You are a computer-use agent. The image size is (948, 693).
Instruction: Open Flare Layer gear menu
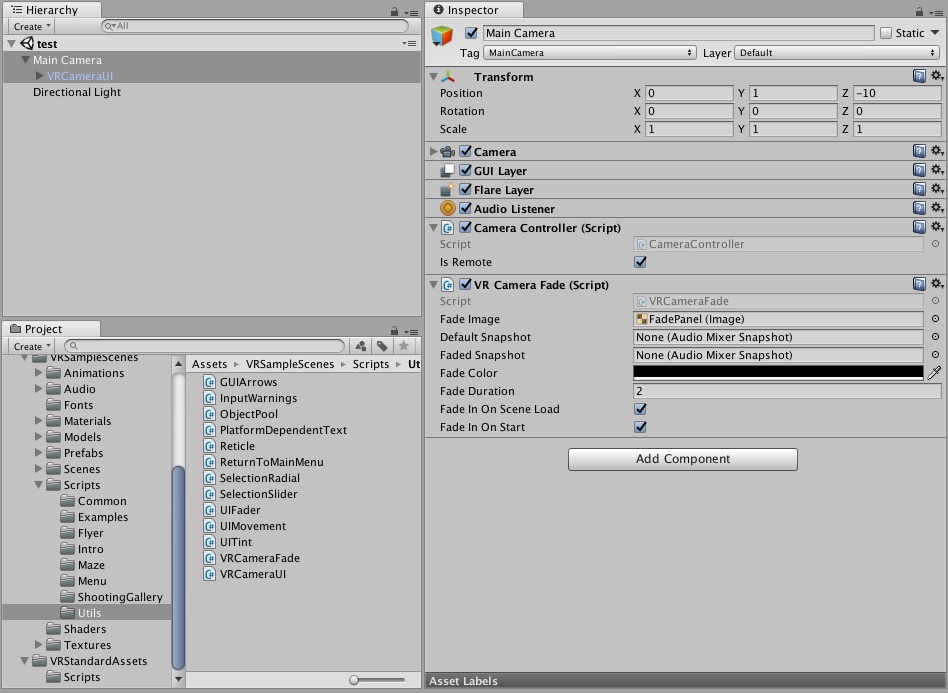coord(937,189)
